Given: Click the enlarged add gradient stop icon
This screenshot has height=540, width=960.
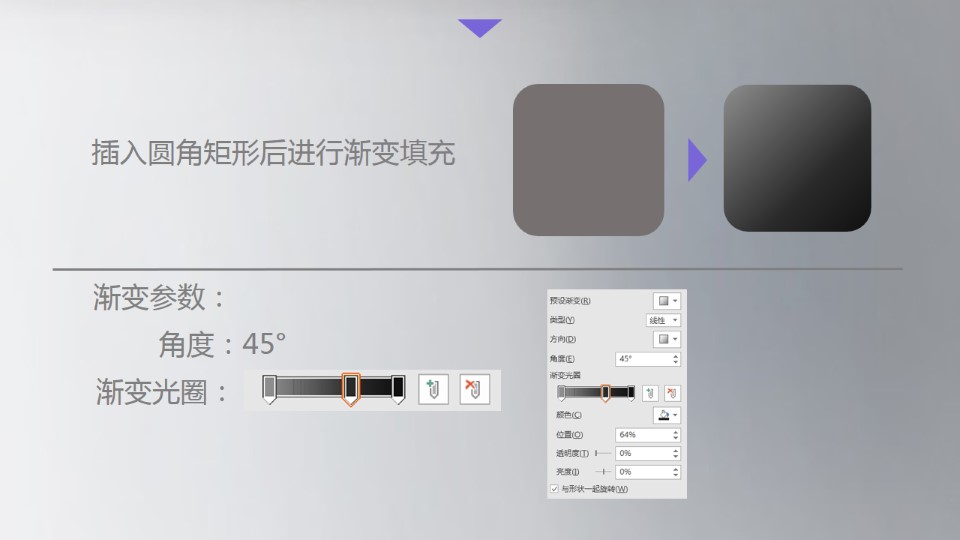Looking at the screenshot, I should tap(433, 389).
